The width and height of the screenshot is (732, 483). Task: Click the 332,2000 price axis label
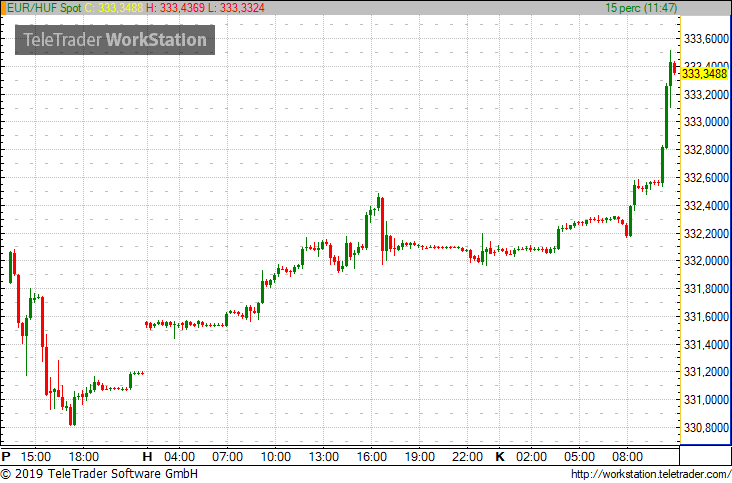click(x=706, y=233)
